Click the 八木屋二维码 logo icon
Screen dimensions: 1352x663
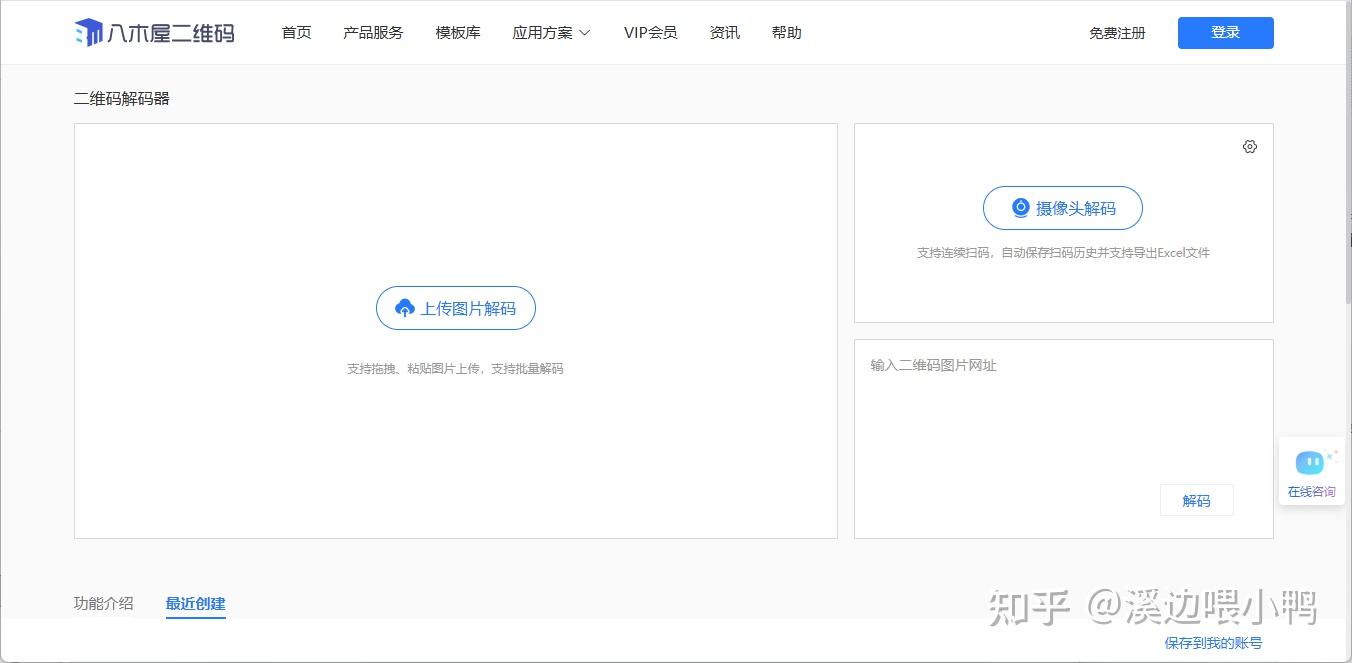click(x=89, y=33)
